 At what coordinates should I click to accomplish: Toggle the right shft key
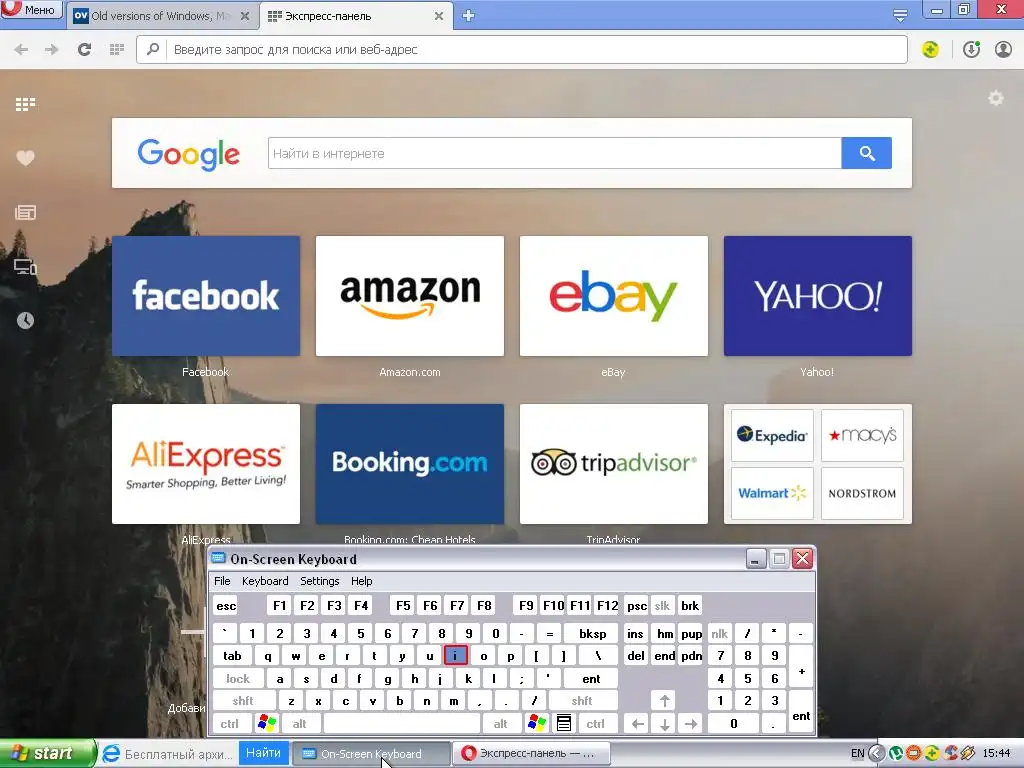point(582,701)
